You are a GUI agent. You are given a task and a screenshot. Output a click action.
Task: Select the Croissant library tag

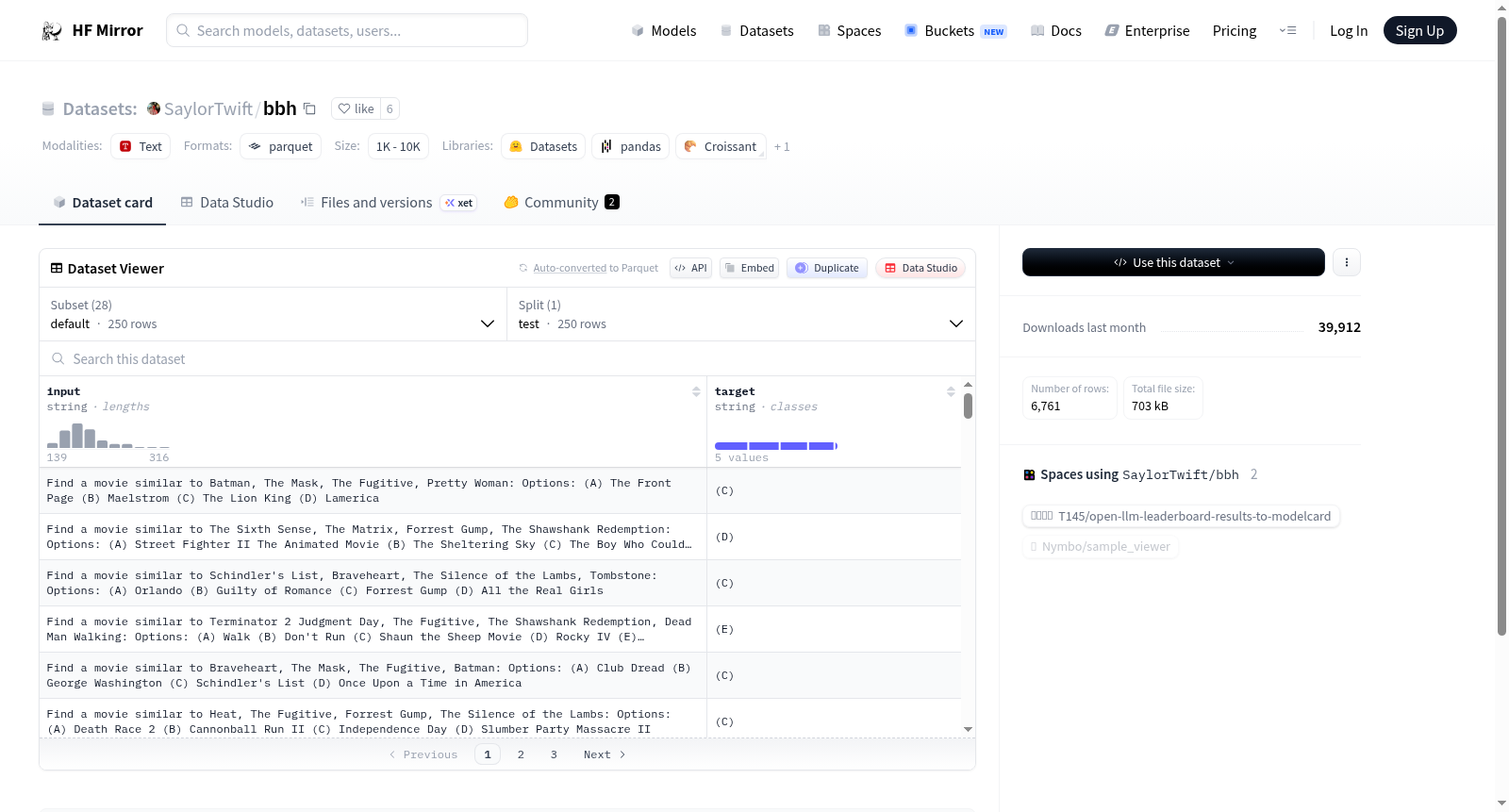coord(721,146)
